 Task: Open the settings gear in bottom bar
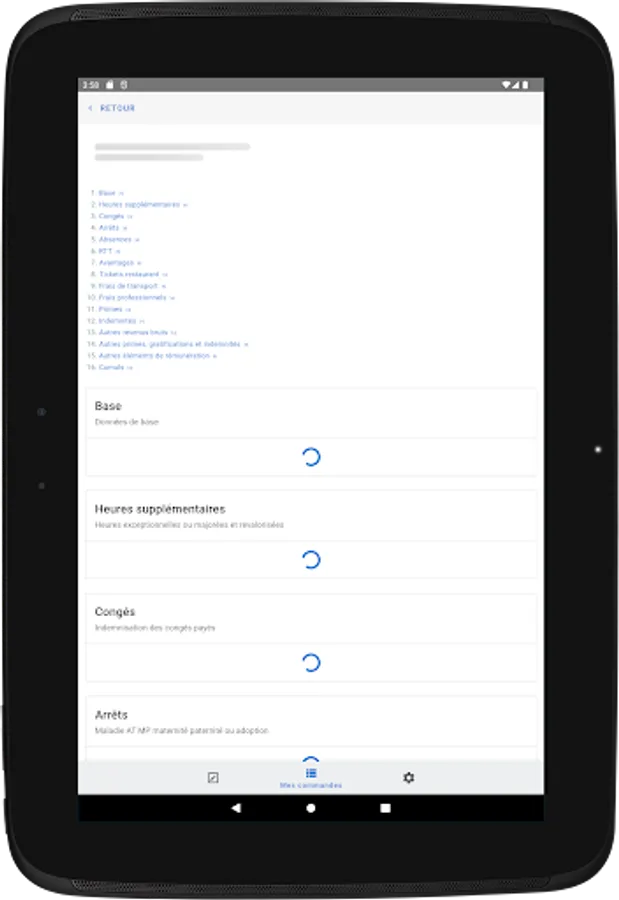click(408, 778)
